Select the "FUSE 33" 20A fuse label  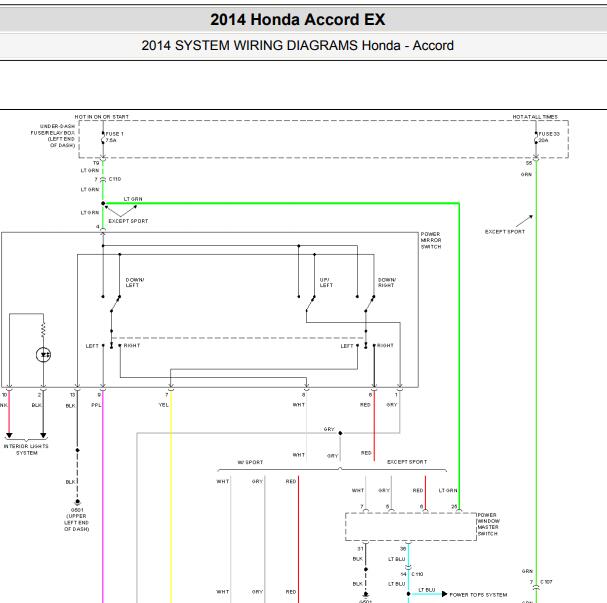tap(549, 137)
